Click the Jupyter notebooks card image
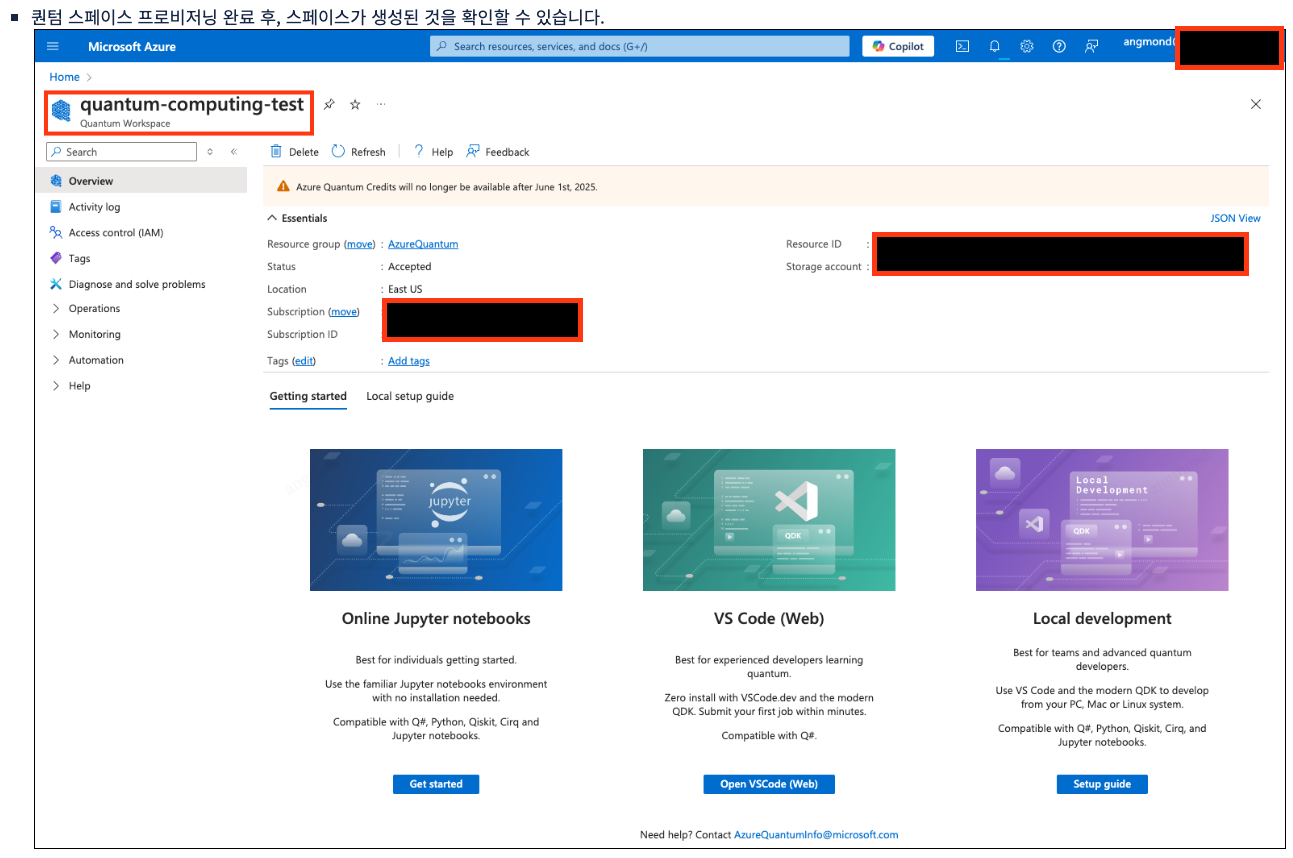This screenshot has height=858, width=1293. (x=436, y=520)
